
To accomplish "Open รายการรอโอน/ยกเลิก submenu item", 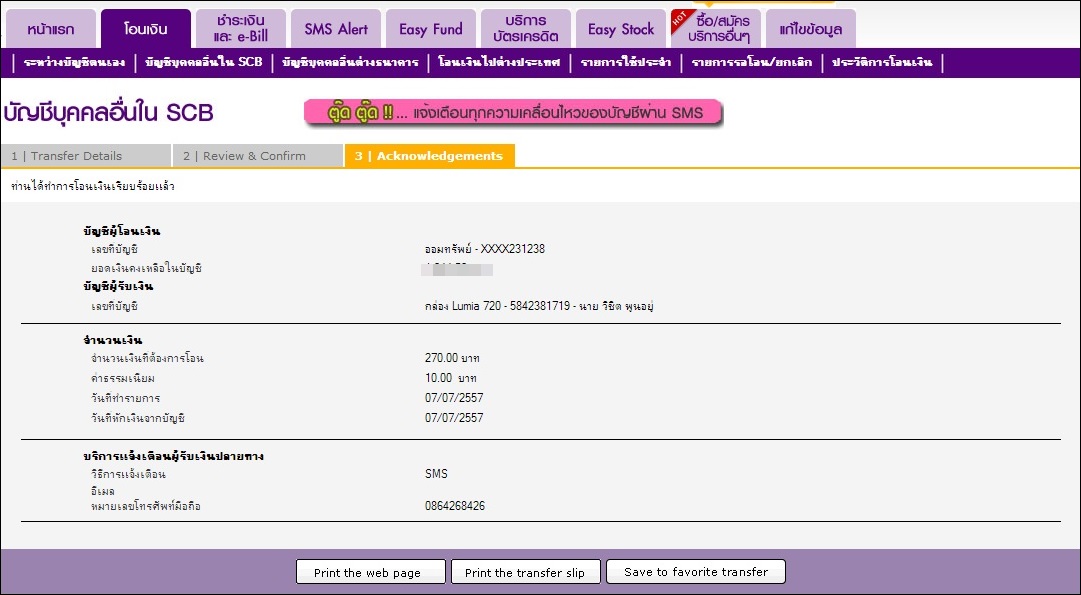I will pos(751,62).
